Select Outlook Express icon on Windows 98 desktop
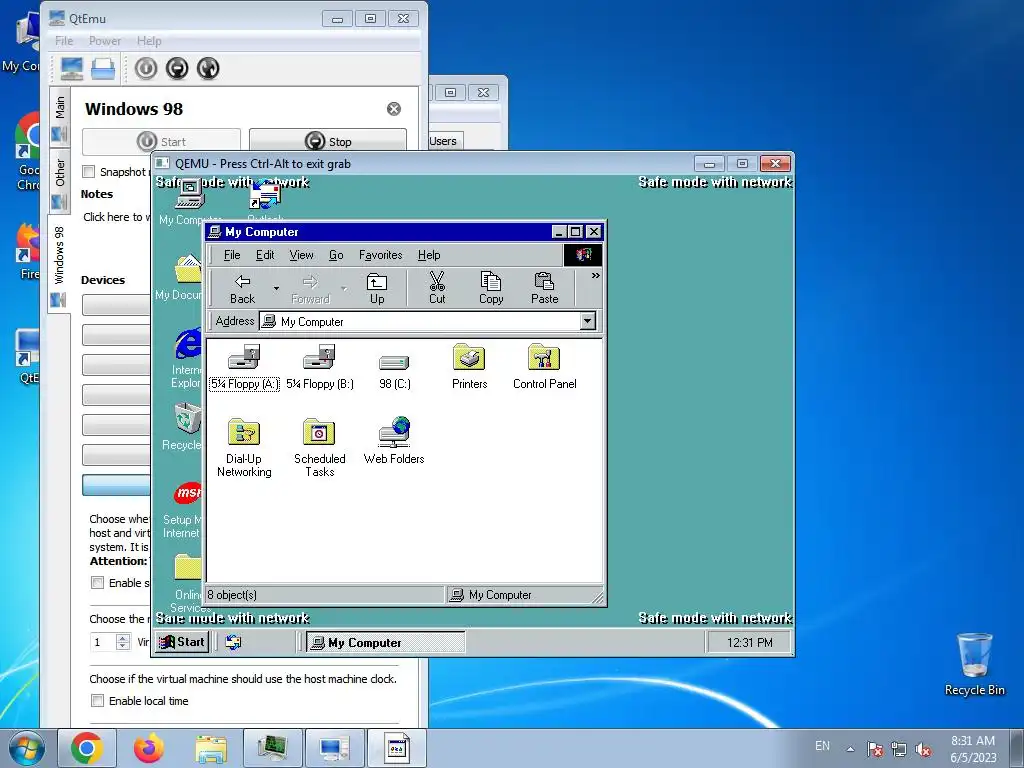Image resolution: width=1024 pixels, height=768 pixels. pyautogui.click(x=265, y=201)
